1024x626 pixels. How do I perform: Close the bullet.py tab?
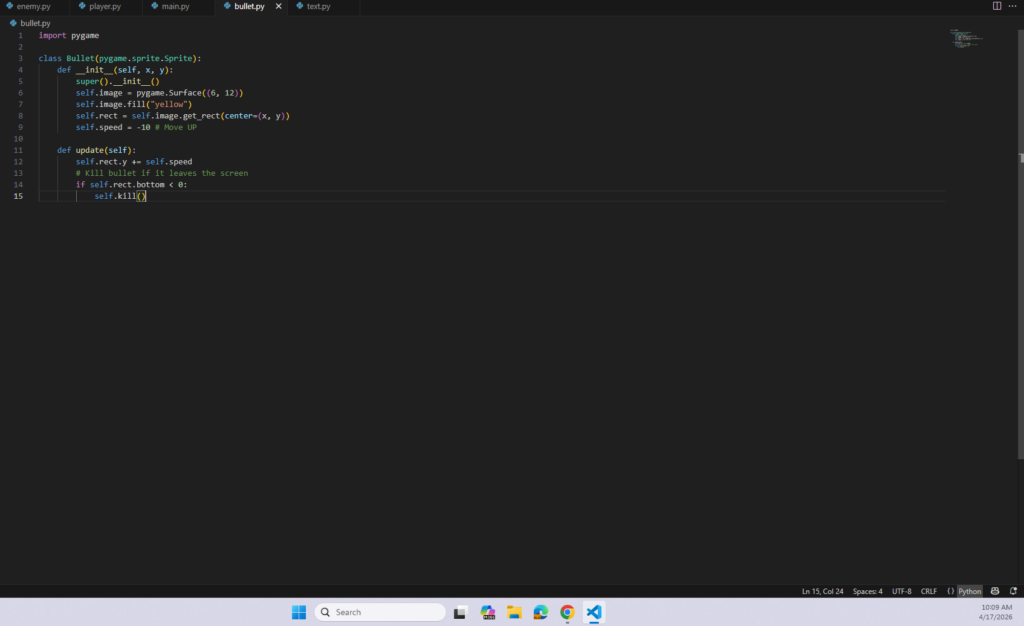[x=279, y=7]
